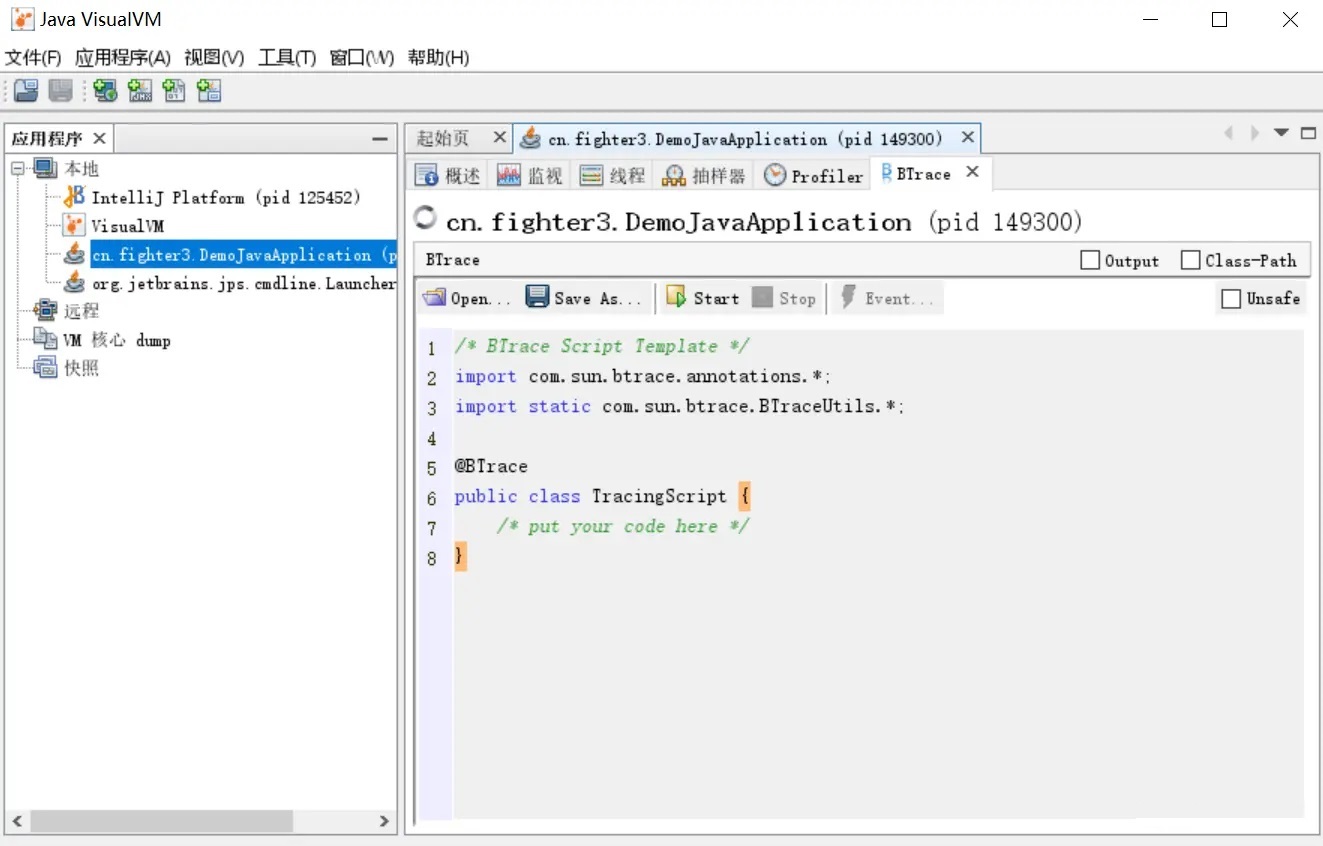Image resolution: width=1323 pixels, height=846 pixels.
Task: Click the Load snapshot toolbar icon
Action: 26,91
